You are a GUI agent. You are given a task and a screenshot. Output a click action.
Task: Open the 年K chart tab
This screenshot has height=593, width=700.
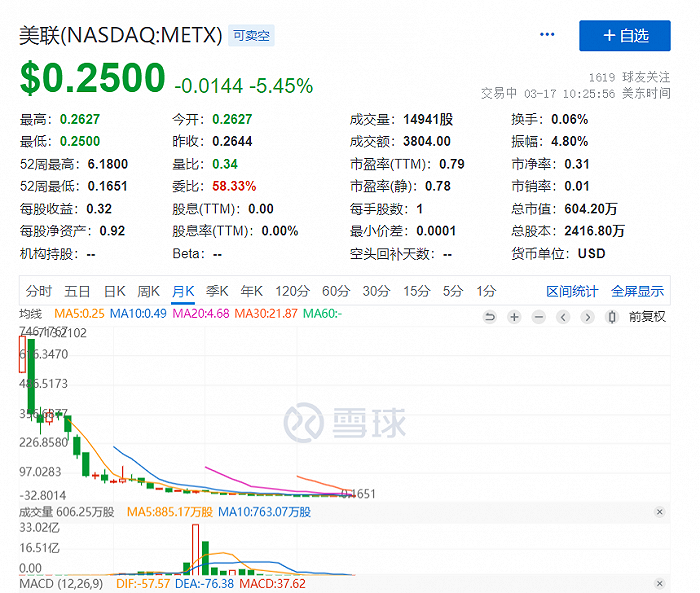[x=251, y=291]
